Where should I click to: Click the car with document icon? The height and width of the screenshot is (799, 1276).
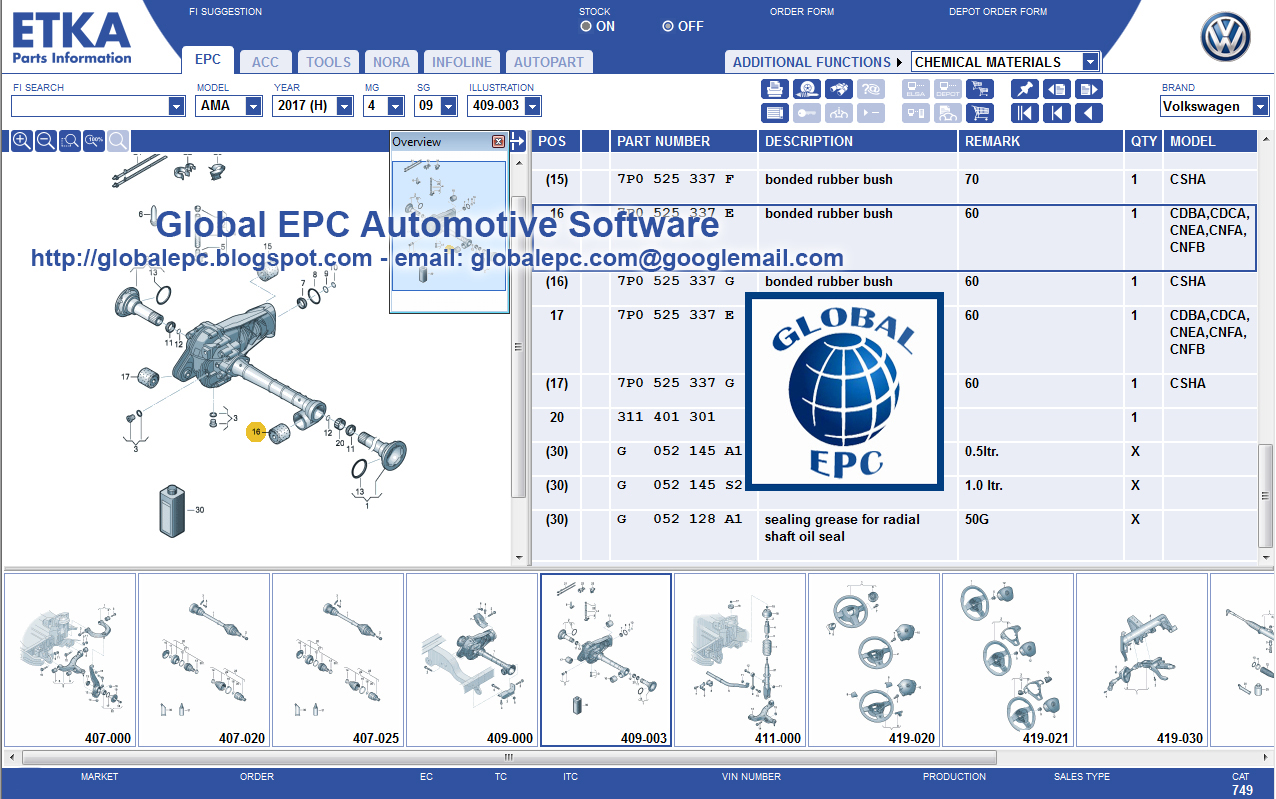point(948,113)
